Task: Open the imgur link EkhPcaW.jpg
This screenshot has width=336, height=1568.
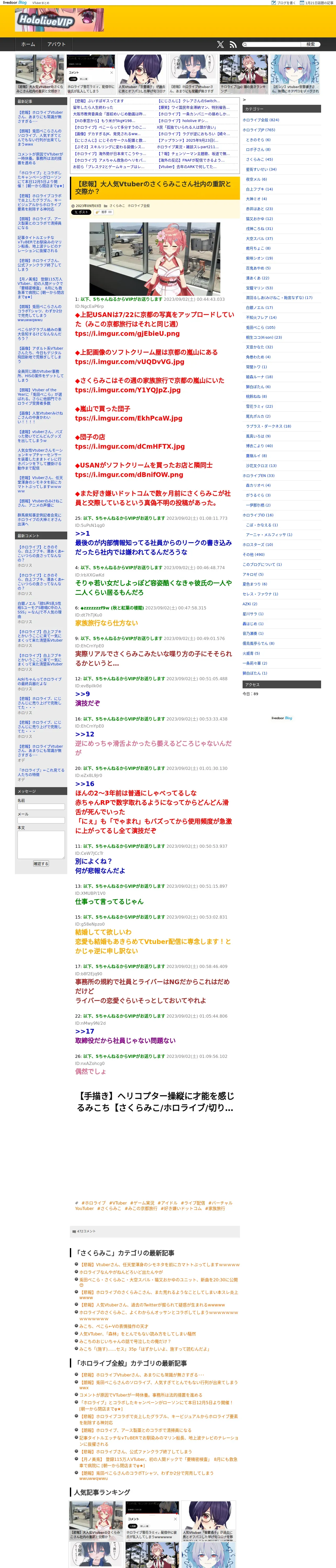Action: point(129,418)
